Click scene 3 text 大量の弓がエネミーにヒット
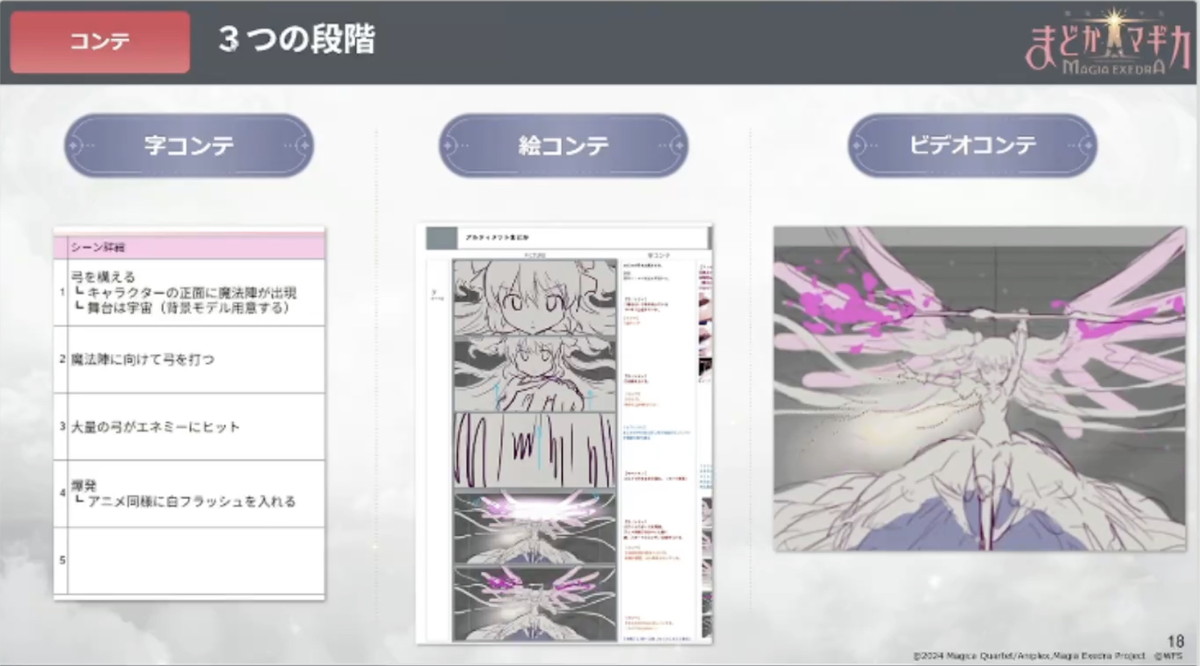The height and width of the screenshot is (666, 1200). [155, 427]
